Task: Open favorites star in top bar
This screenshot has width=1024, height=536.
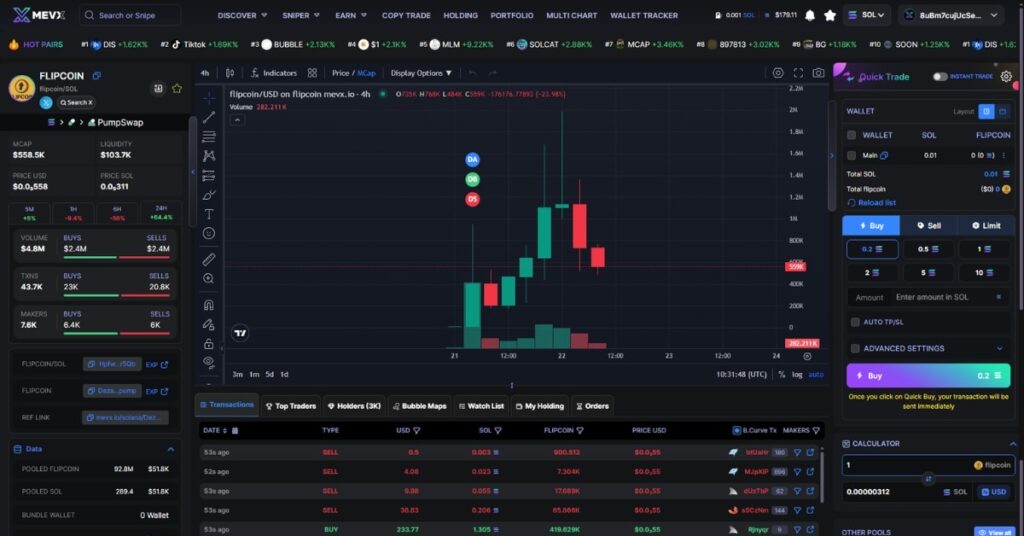Action: pyautogui.click(x=830, y=15)
